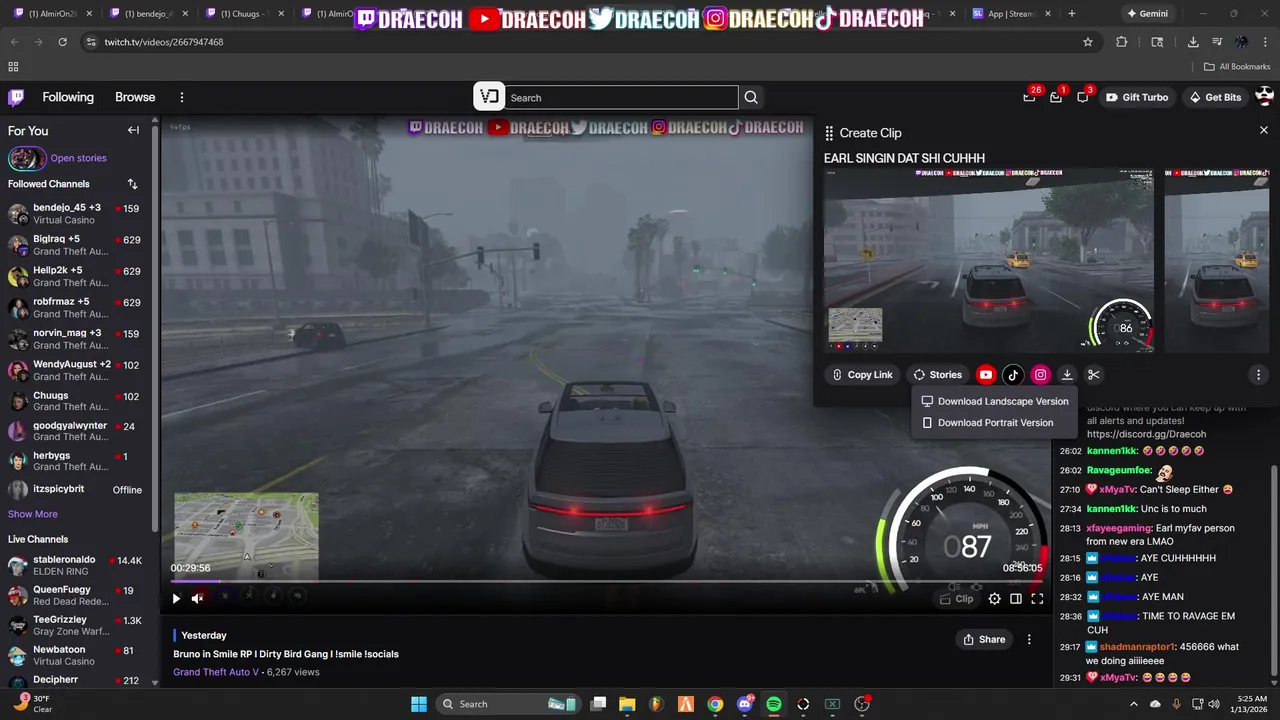1280x720 pixels.
Task: Open the bendejo_45 channel
Action: coord(76,214)
